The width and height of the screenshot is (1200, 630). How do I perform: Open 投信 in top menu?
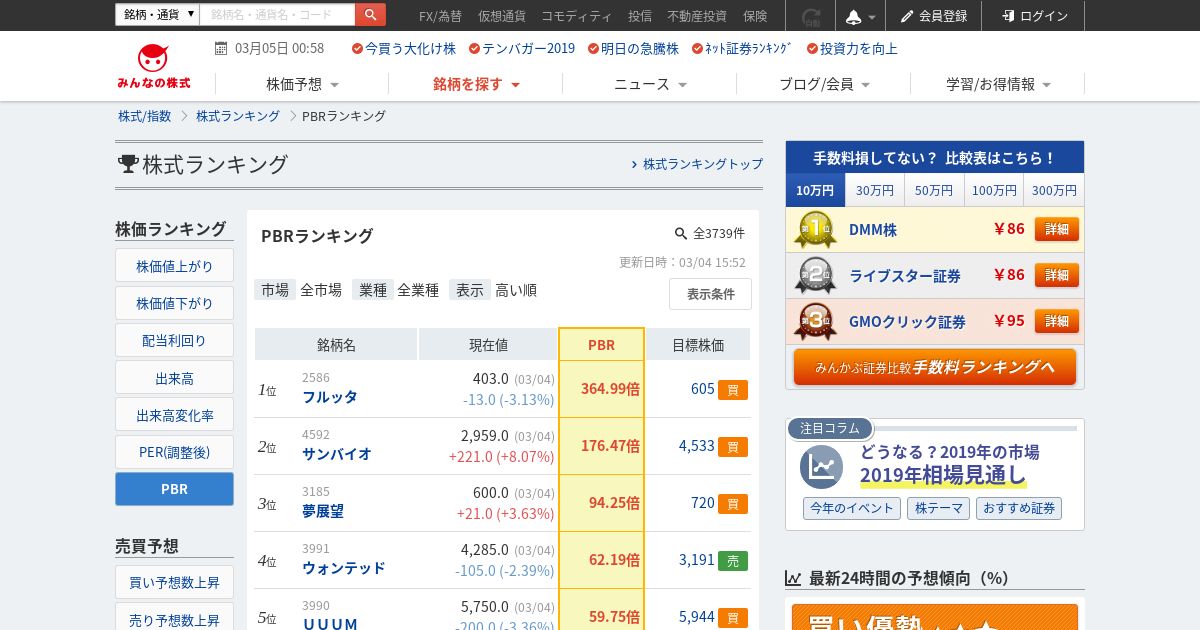point(640,16)
